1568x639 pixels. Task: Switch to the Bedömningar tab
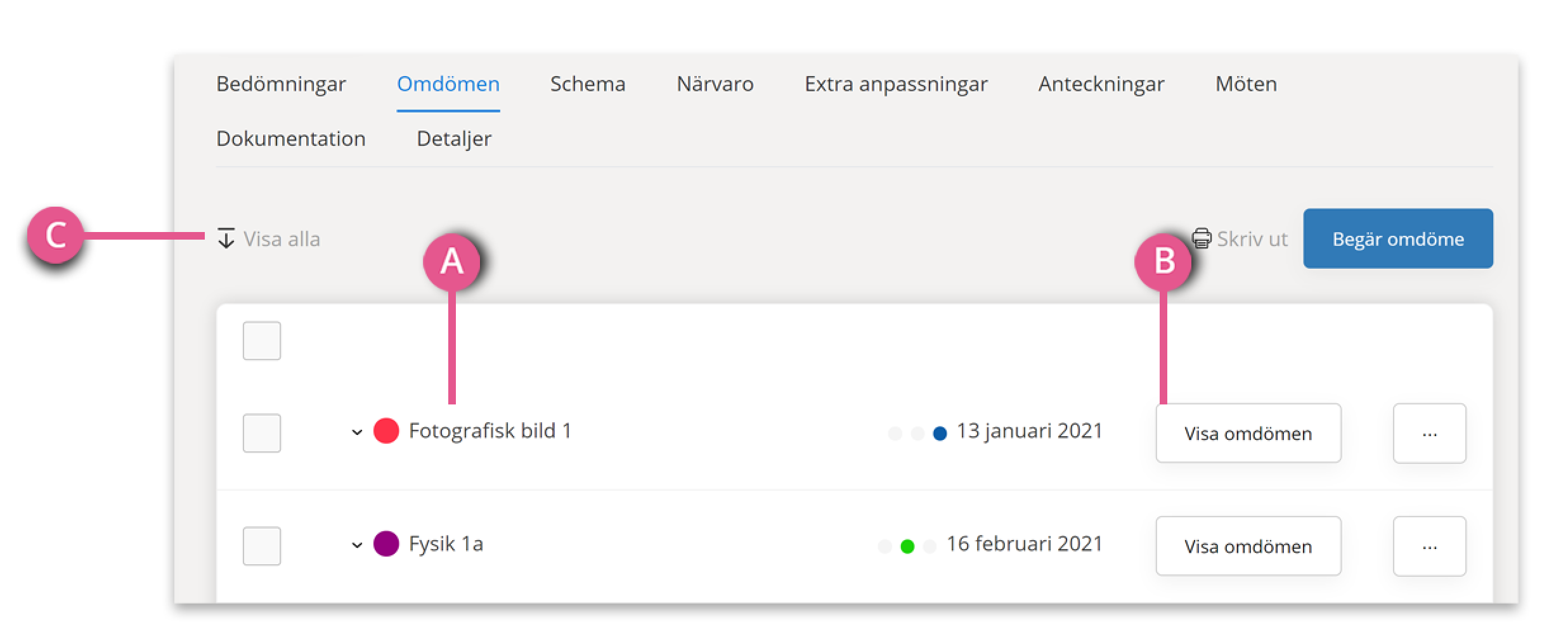tap(281, 84)
